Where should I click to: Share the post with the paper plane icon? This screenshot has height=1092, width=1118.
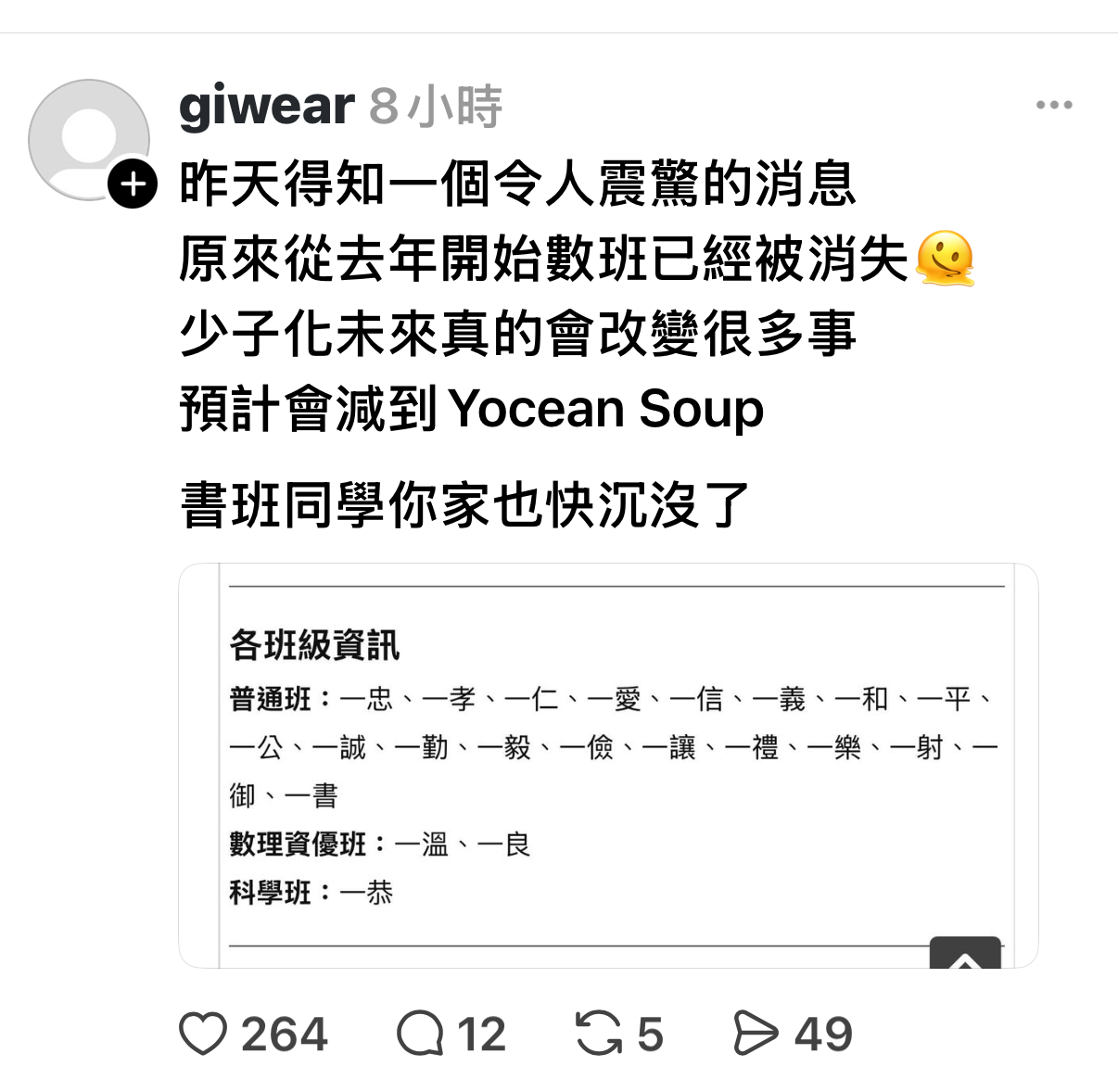click(756, 1035)
